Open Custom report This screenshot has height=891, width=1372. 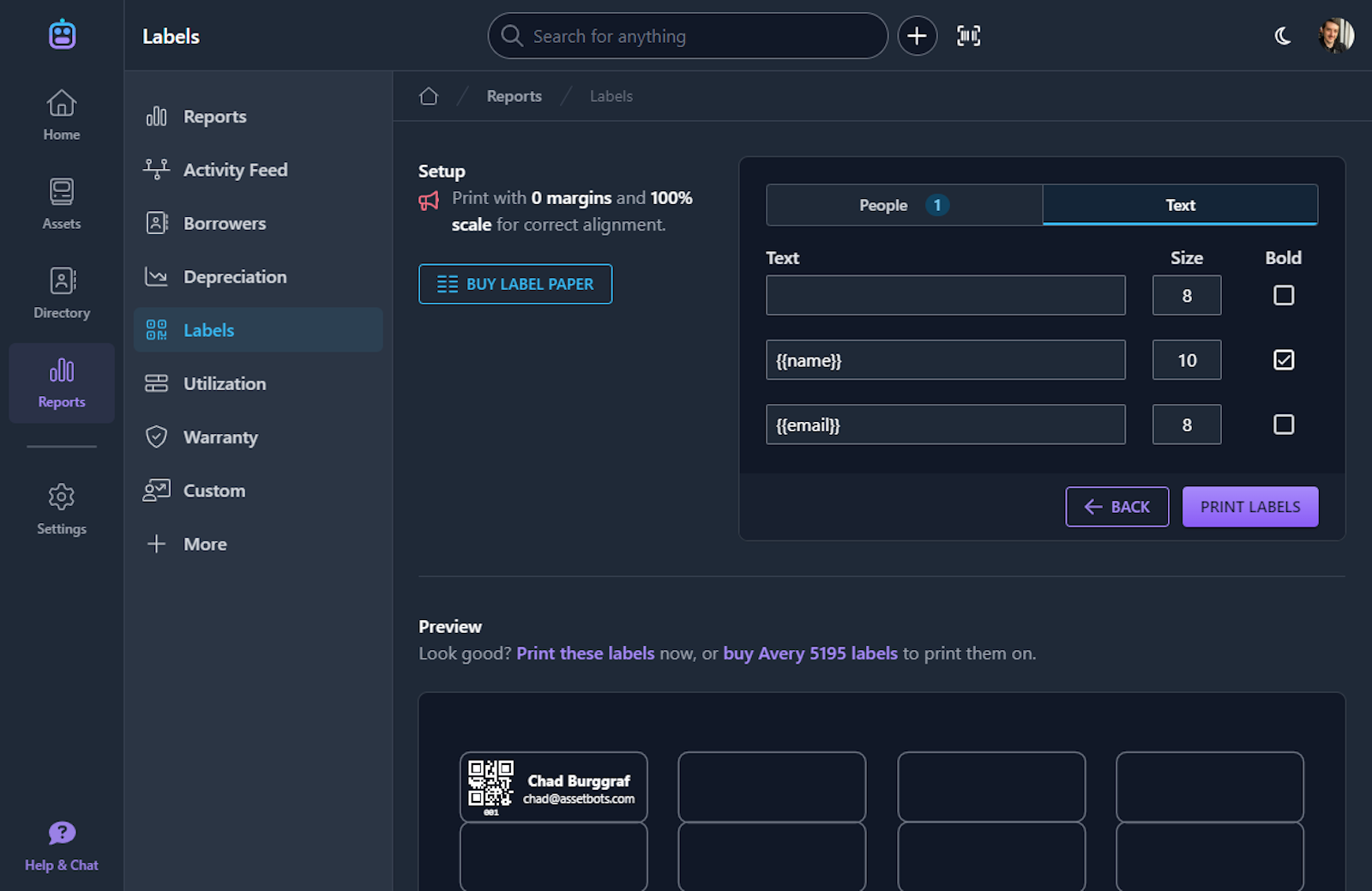(258, 491)
